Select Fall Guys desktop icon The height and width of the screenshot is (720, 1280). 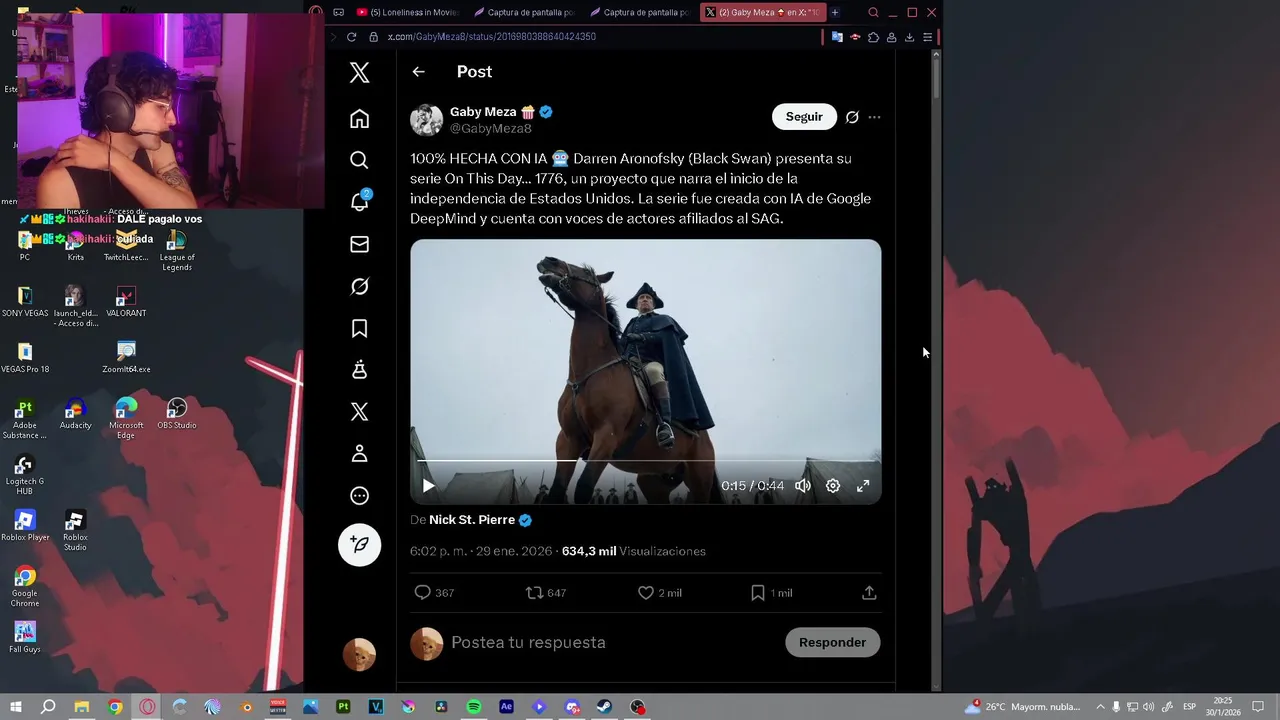[25, 637]
